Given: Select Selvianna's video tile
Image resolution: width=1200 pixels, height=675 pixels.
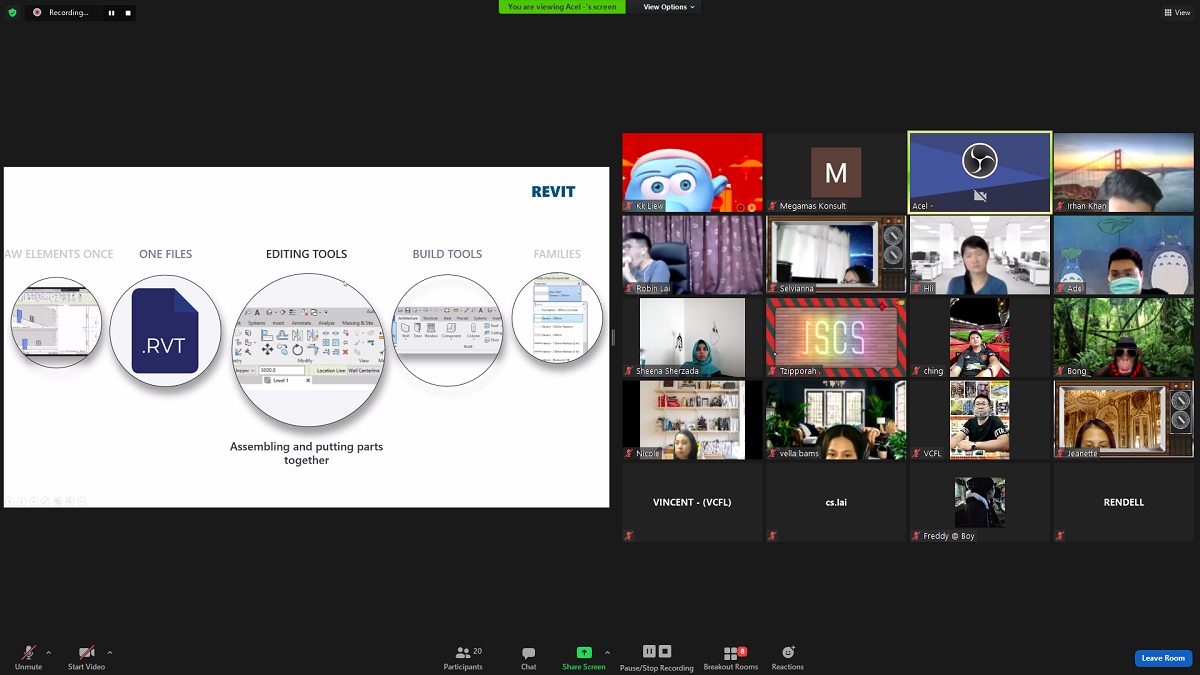Looking at the screenshot, I should coord(836,255).
